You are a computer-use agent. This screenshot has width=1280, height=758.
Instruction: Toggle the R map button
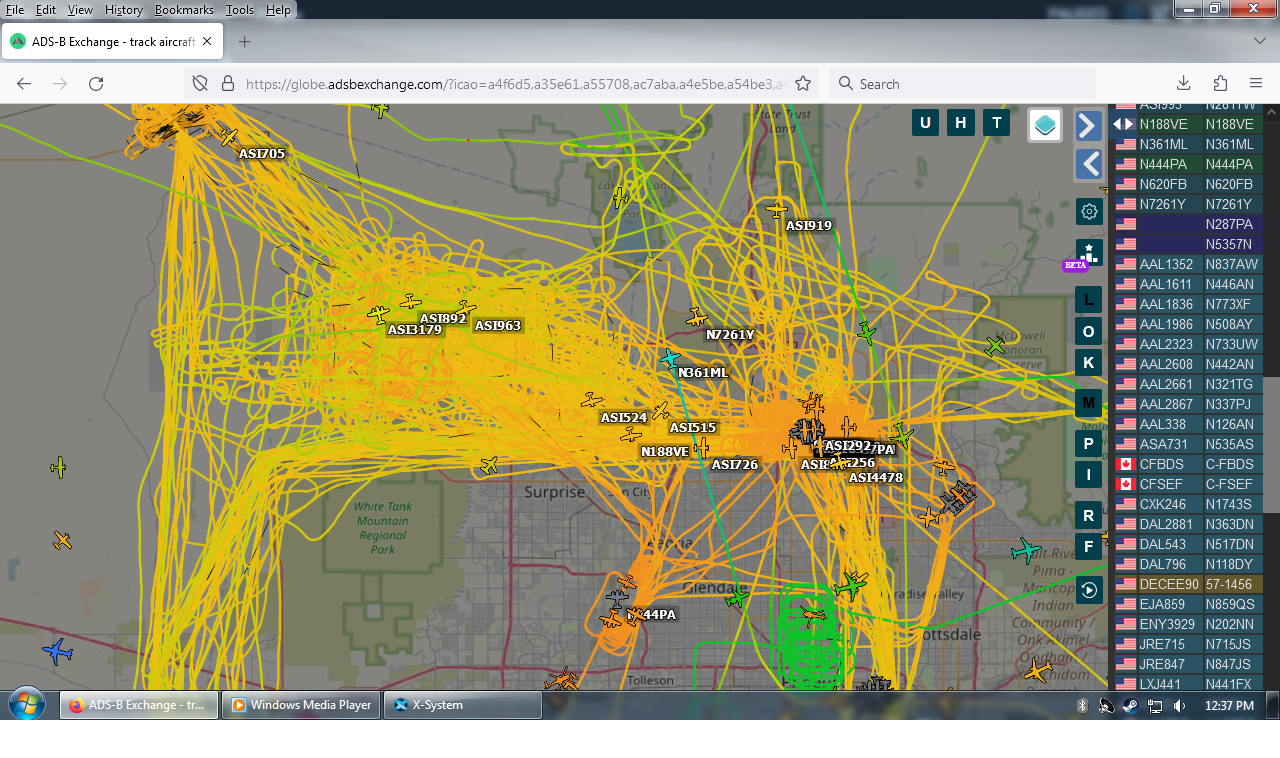point(1089,516)
